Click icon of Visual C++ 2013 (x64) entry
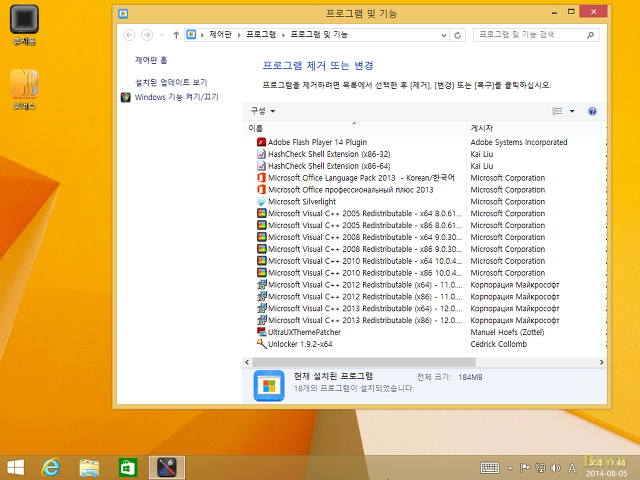This screenshot has height=480, width=640. [262, 308]
